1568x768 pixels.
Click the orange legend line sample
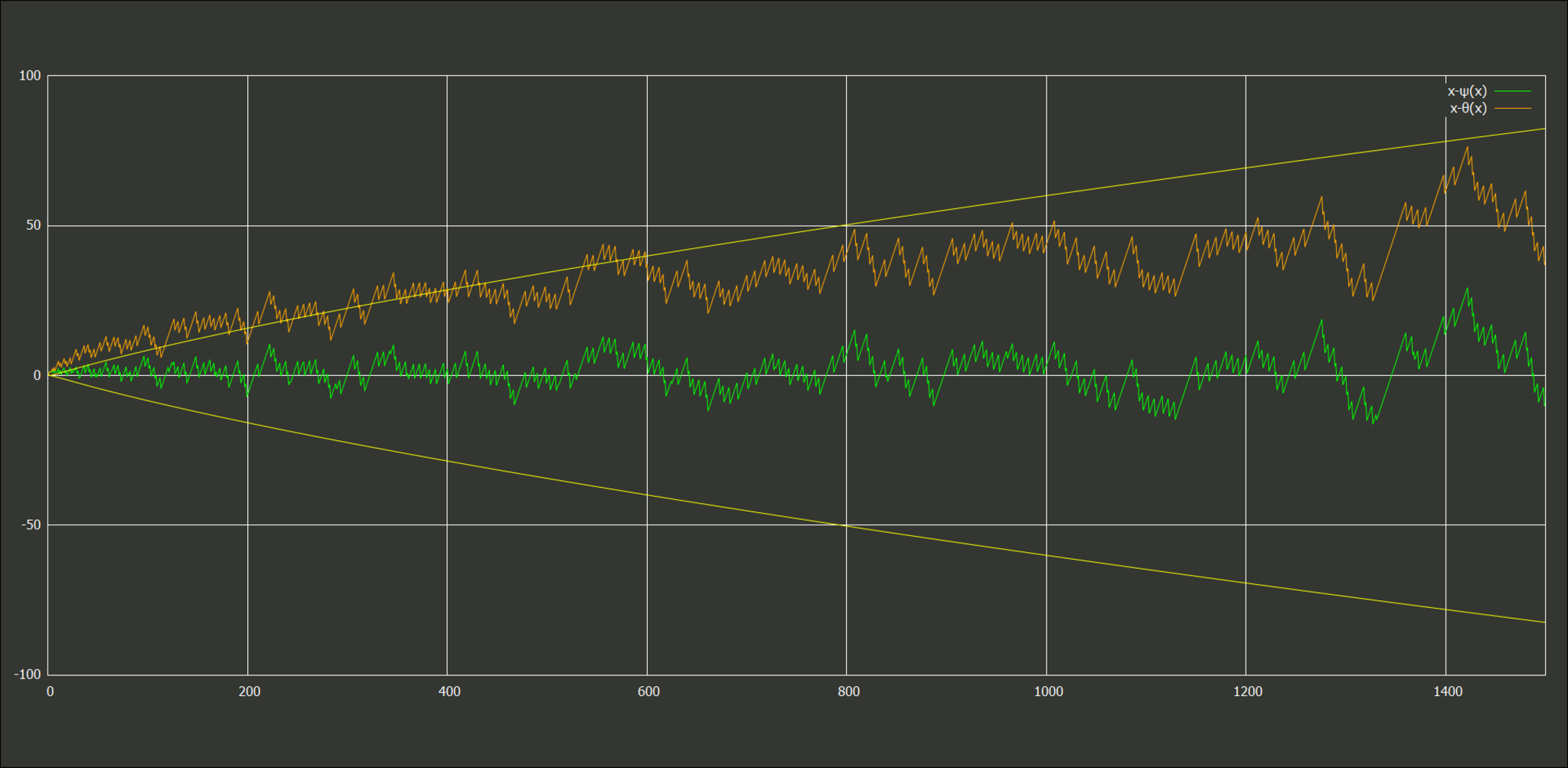1513,109
